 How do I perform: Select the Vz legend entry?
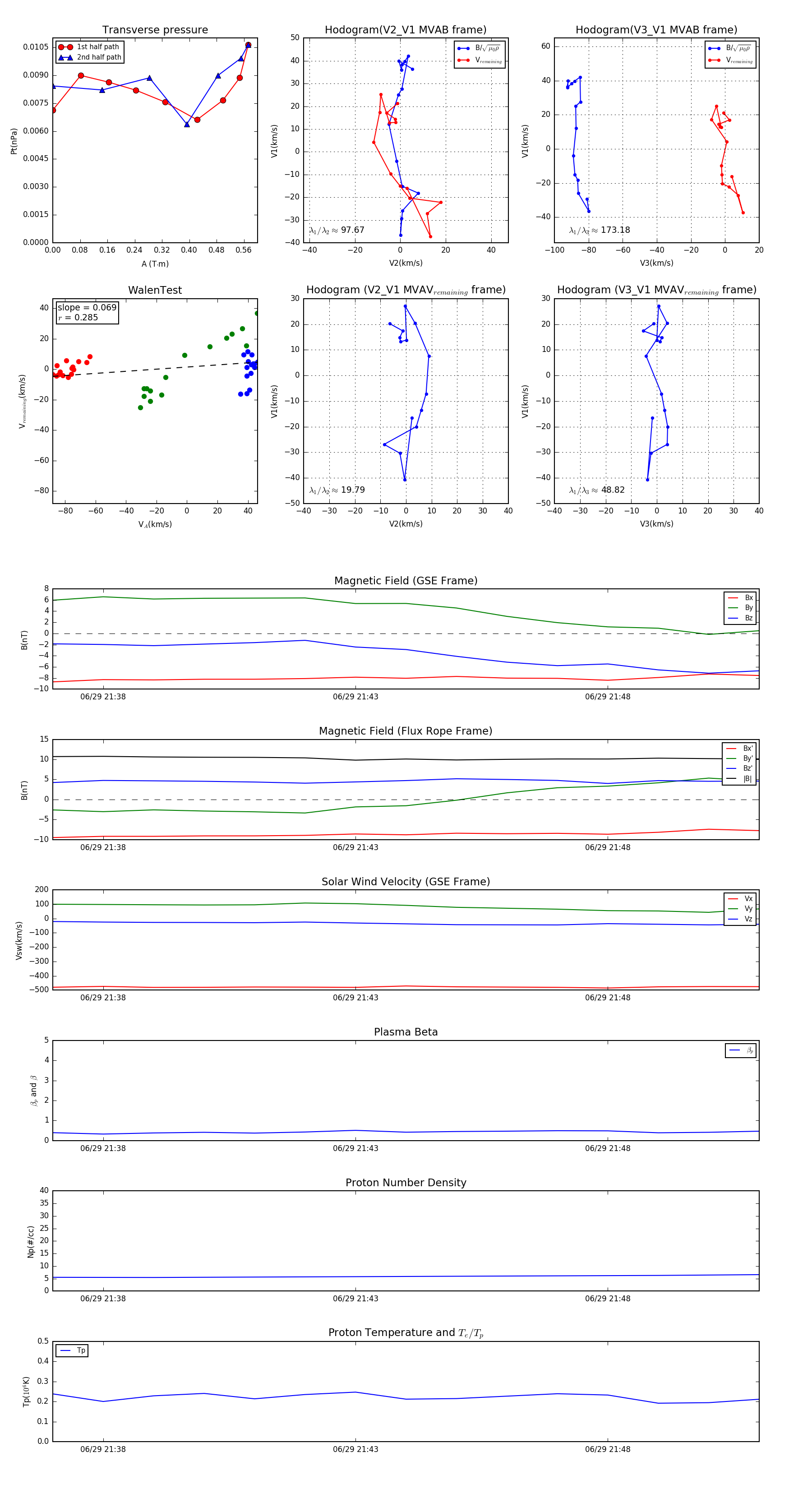(740, 919)
